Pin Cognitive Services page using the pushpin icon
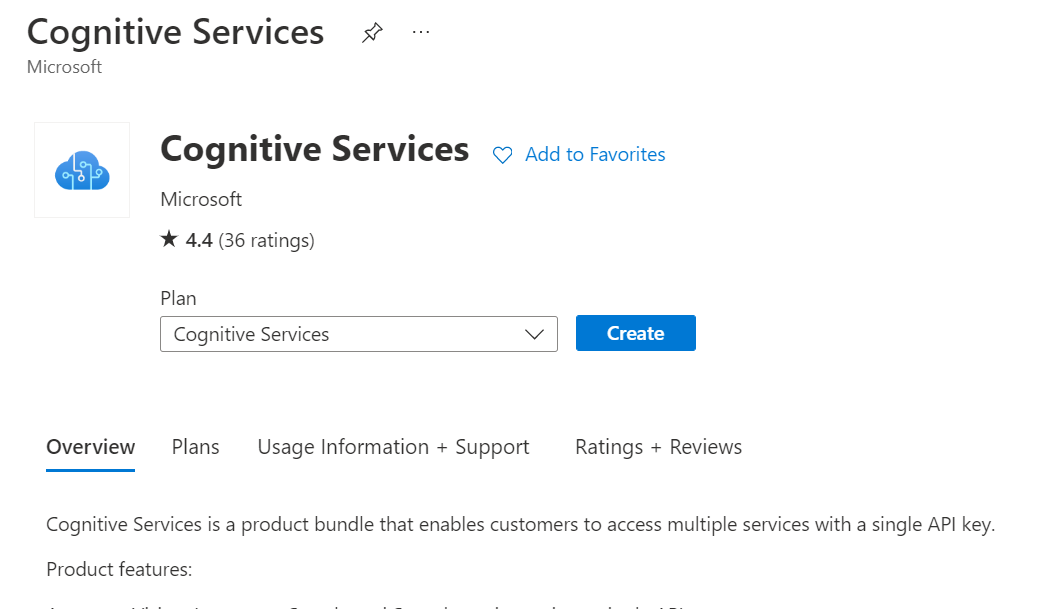The width and height of the screenshot is (1062, 609). pos(372,33)
